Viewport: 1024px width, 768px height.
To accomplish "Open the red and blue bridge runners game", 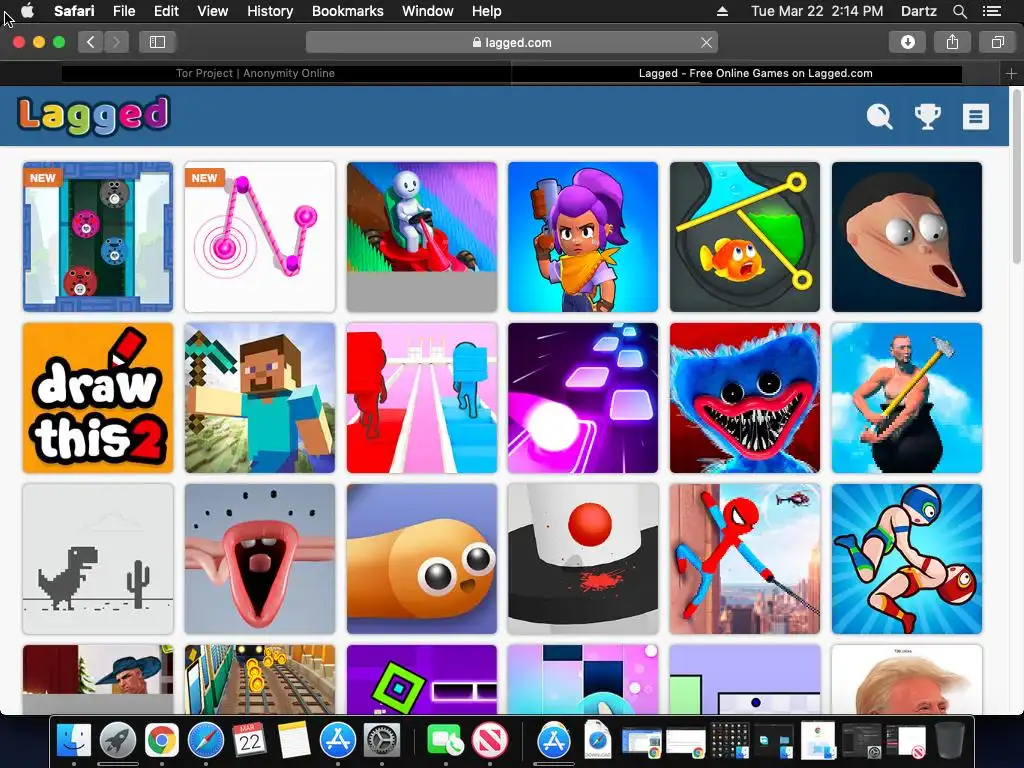I will click(x=422, y=398).
